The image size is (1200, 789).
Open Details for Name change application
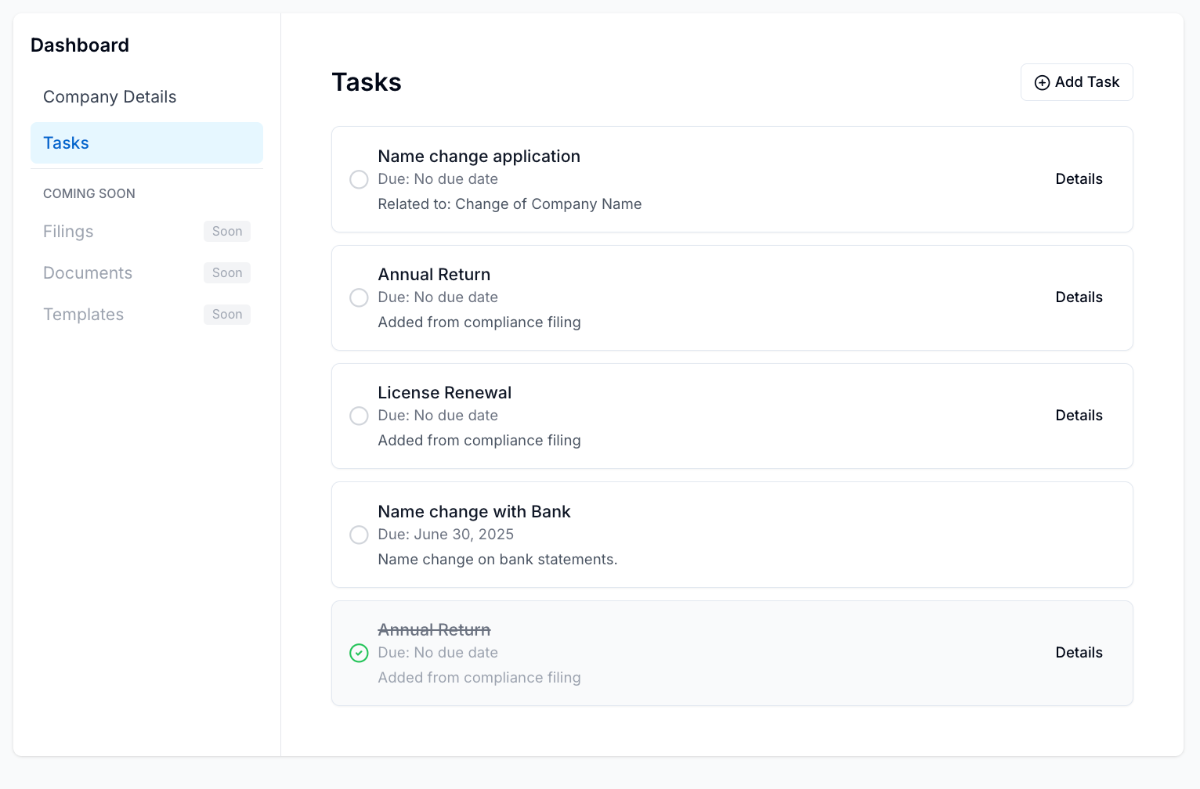pos(1079,179)
